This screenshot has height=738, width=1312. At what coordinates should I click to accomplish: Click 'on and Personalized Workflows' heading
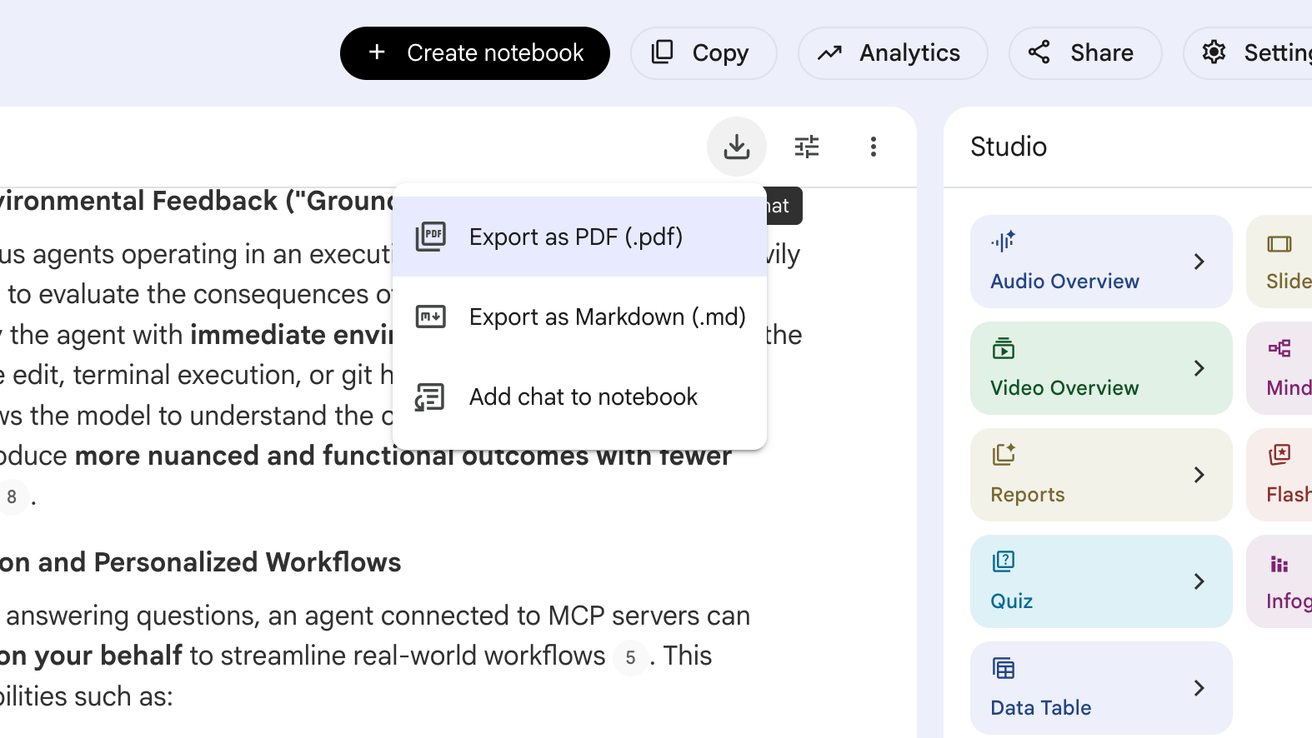click(x=200, y=562)
